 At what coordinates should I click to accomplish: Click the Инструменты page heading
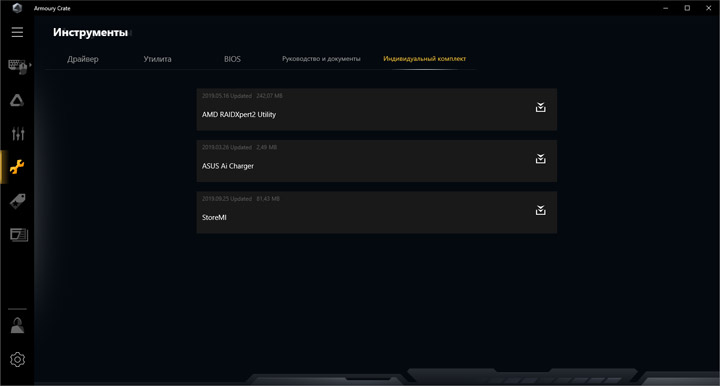[90, 32]
